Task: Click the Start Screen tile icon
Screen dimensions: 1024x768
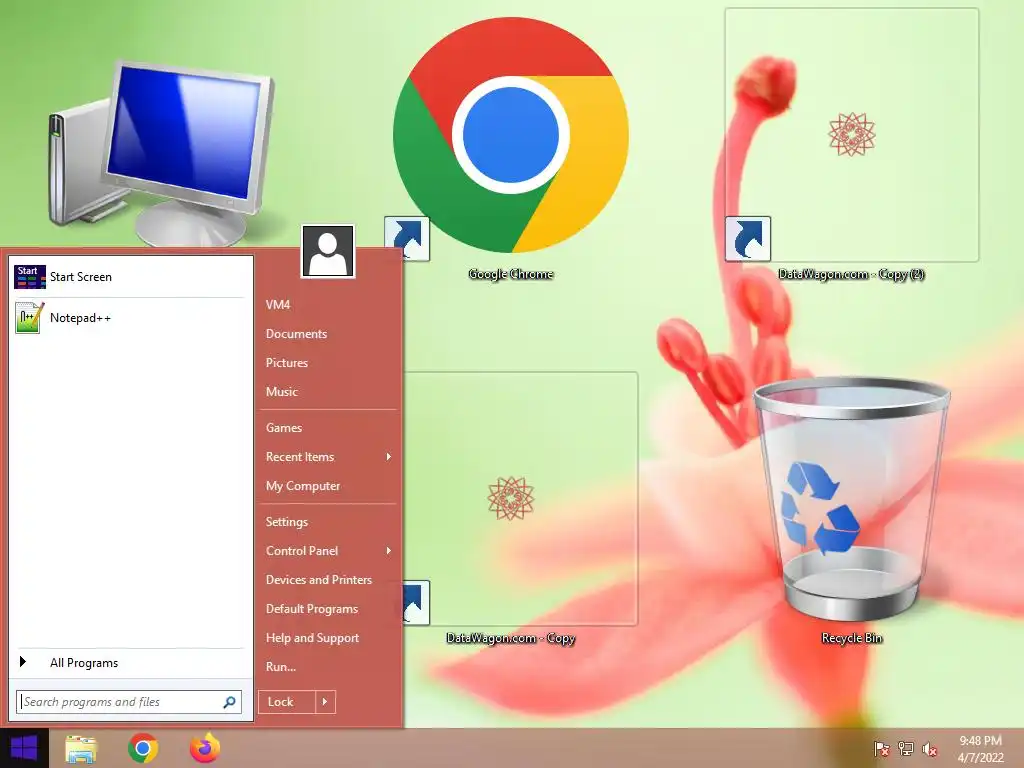Action: 29,277
